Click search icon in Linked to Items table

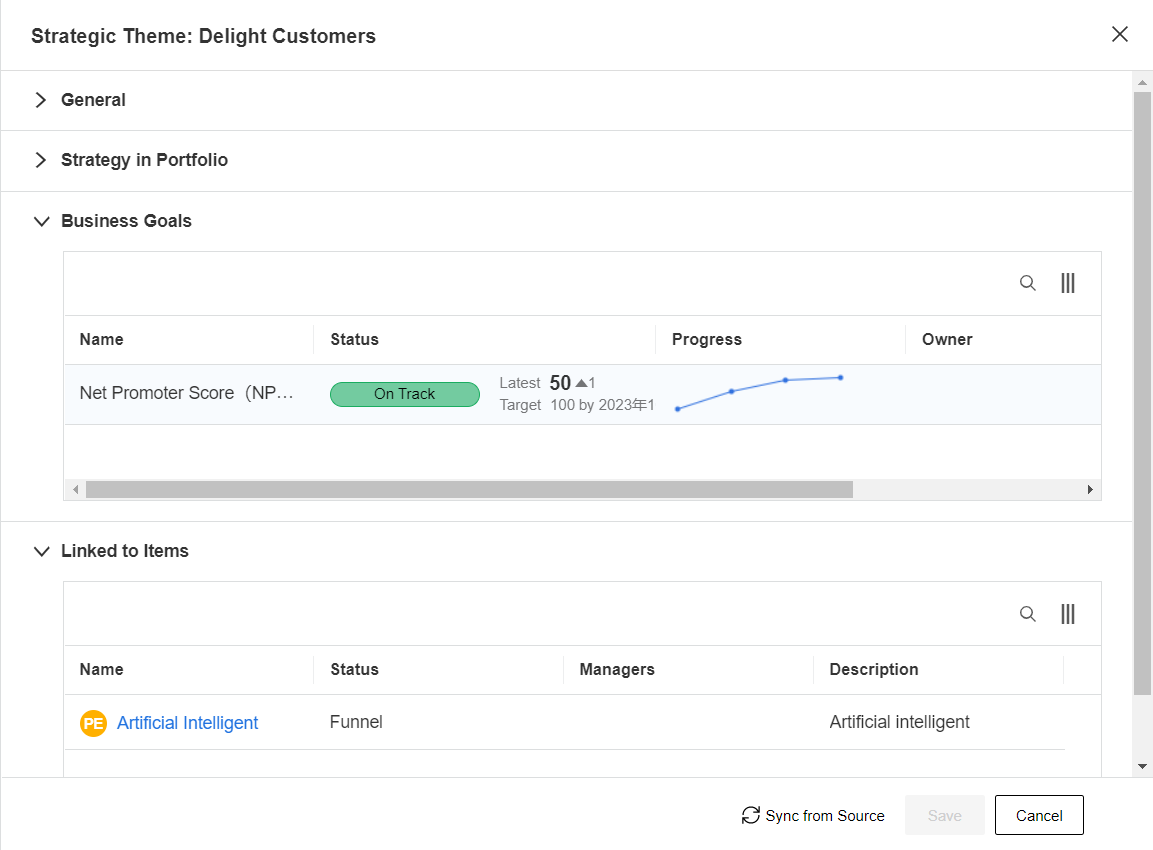[x=1027, y=614]
